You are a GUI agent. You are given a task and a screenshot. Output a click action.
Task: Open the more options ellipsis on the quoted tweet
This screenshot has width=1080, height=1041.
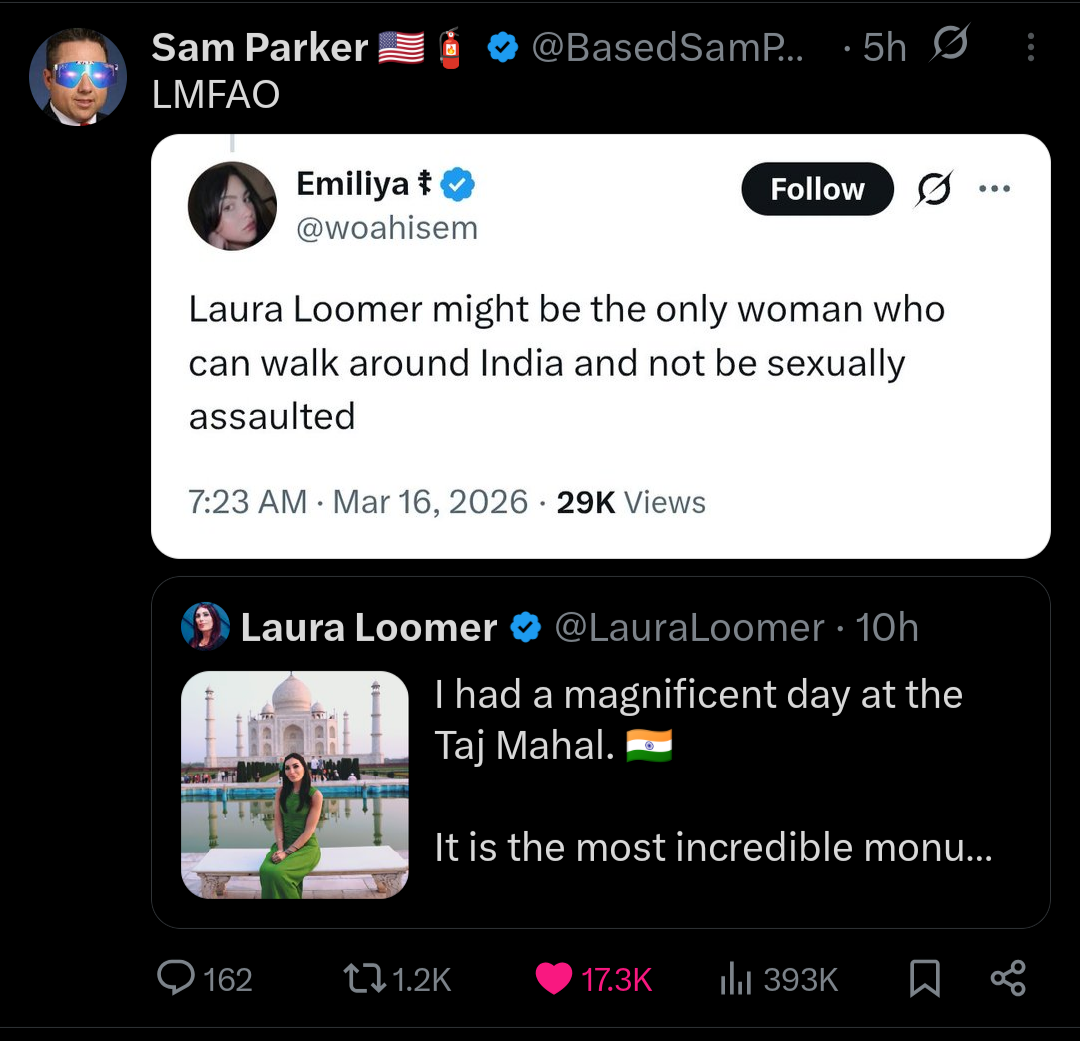pyautogui.click(x=995, y=188)
